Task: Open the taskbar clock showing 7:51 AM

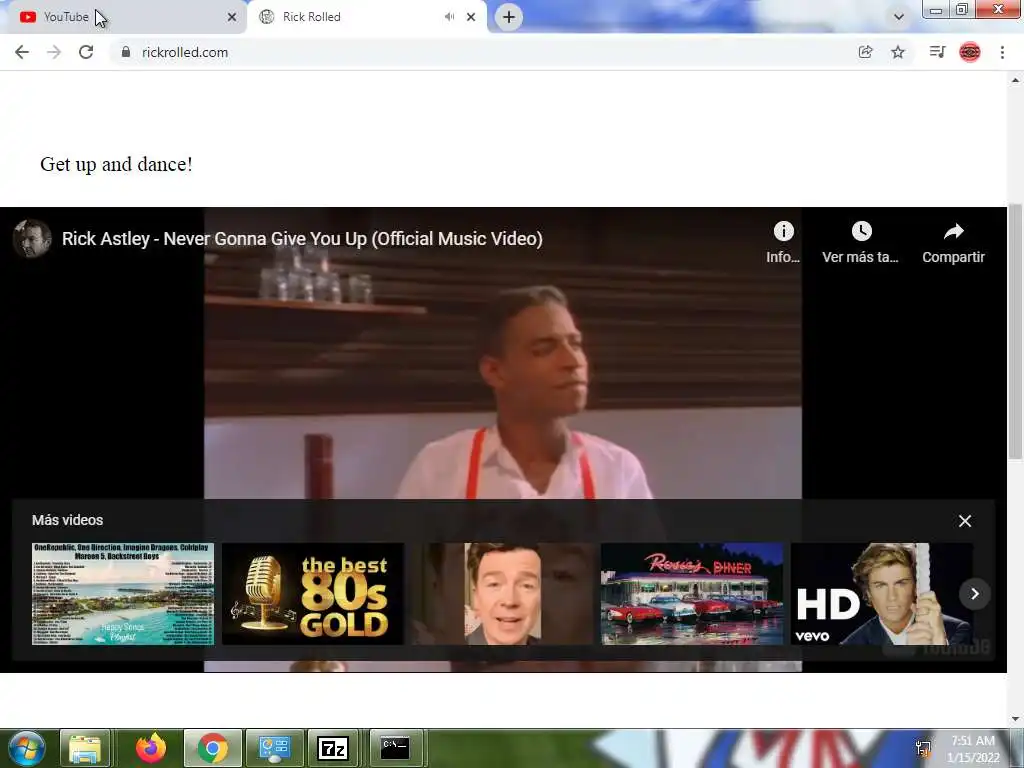Action: (973, 749)
